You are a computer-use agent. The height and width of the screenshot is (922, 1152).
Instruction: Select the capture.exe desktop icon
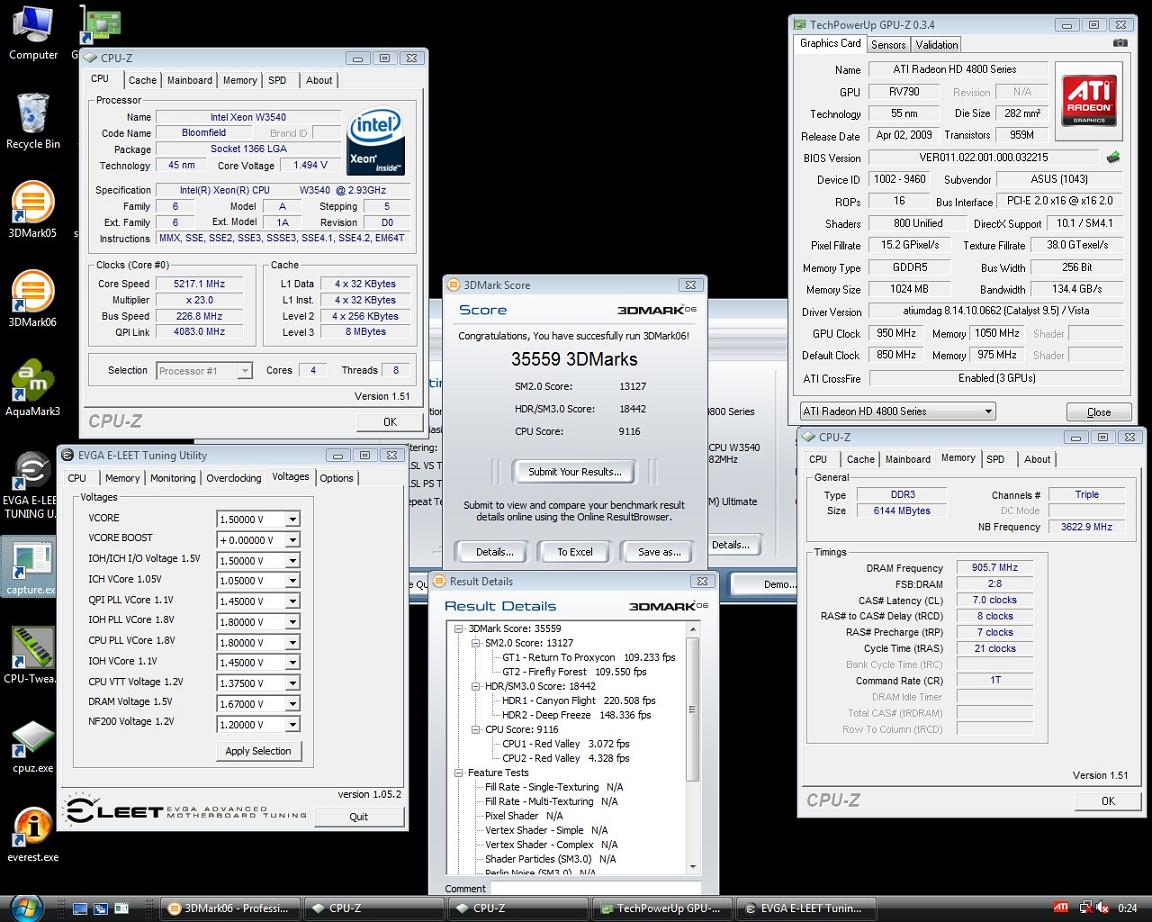point(29,566)
